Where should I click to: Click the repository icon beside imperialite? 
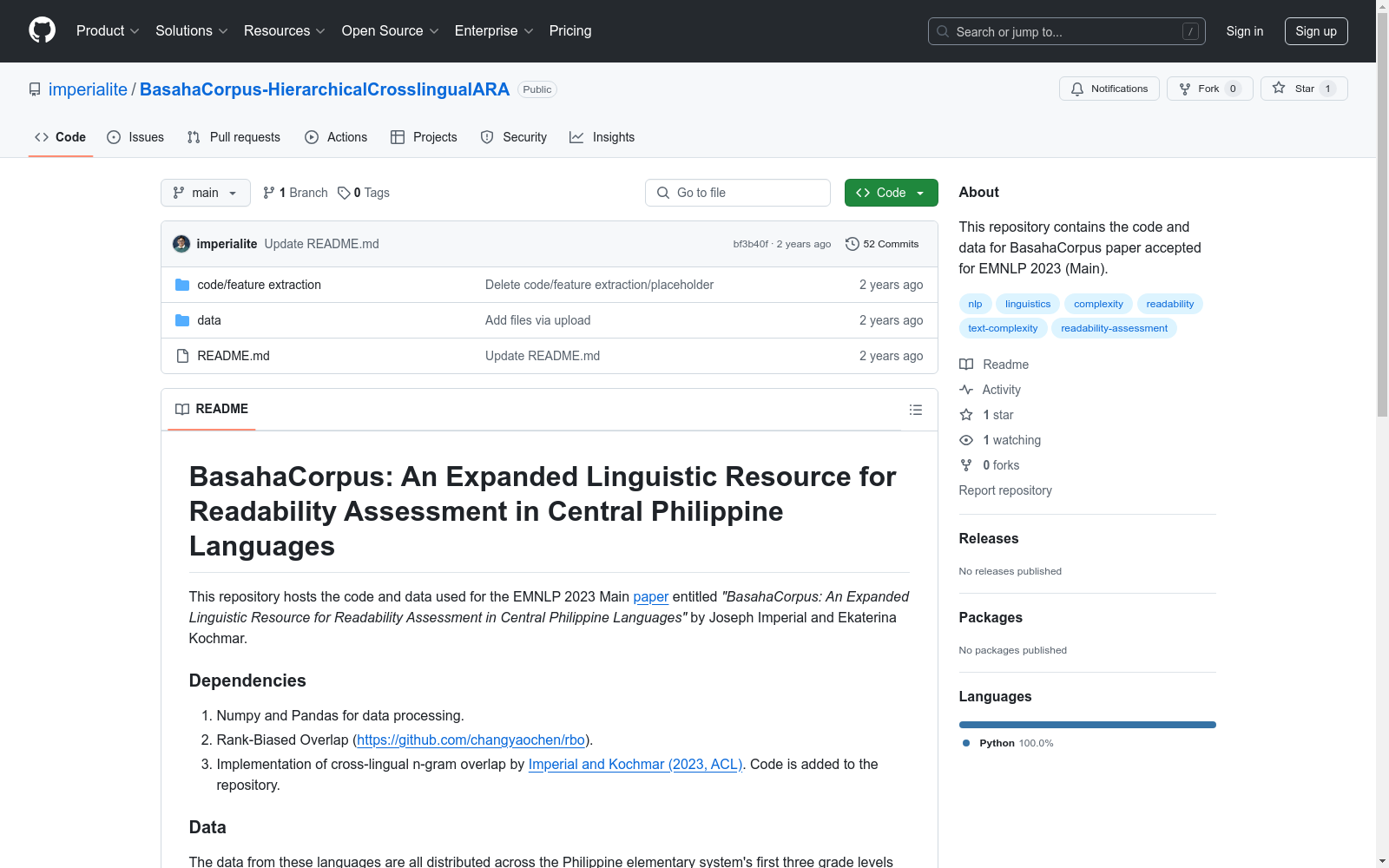pos(35,89)
